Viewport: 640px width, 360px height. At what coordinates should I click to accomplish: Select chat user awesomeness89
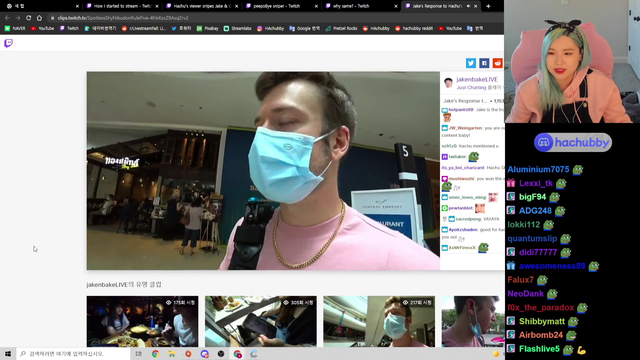pyautogui.click(x=552, y=266)
